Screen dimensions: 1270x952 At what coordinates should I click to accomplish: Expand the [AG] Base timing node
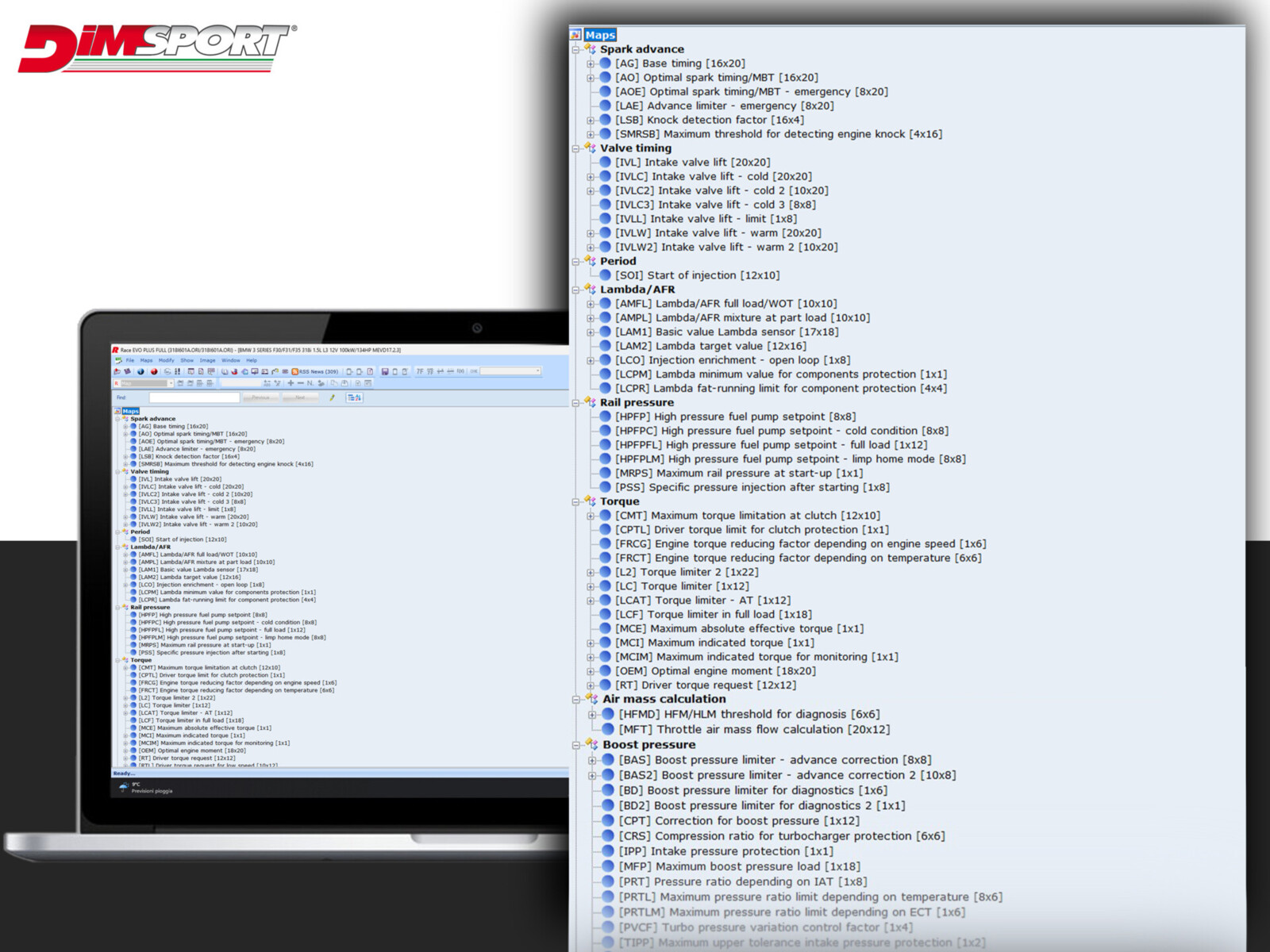coord(591,63)
